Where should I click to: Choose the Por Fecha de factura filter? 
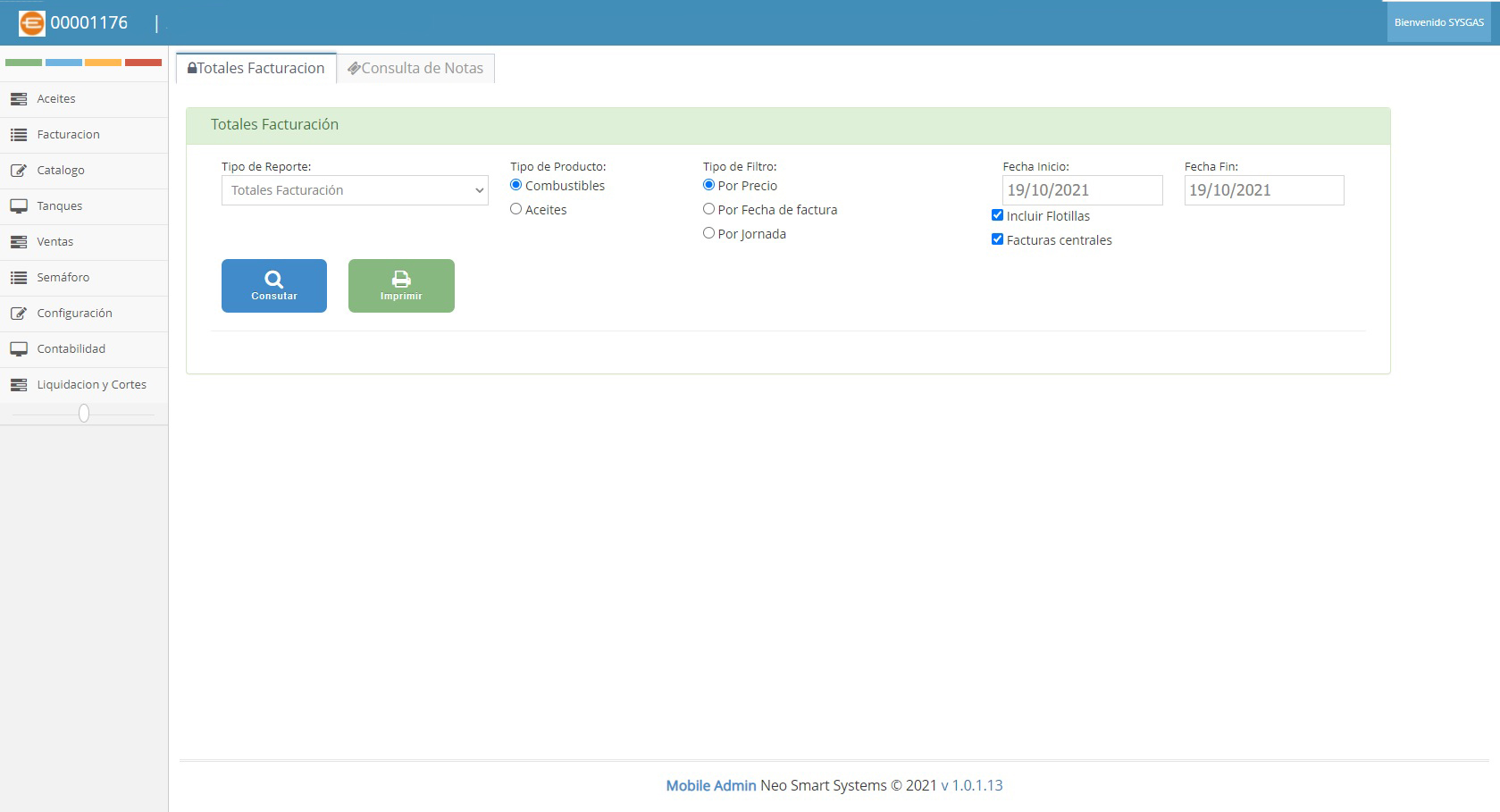click(x=708, y=209)
